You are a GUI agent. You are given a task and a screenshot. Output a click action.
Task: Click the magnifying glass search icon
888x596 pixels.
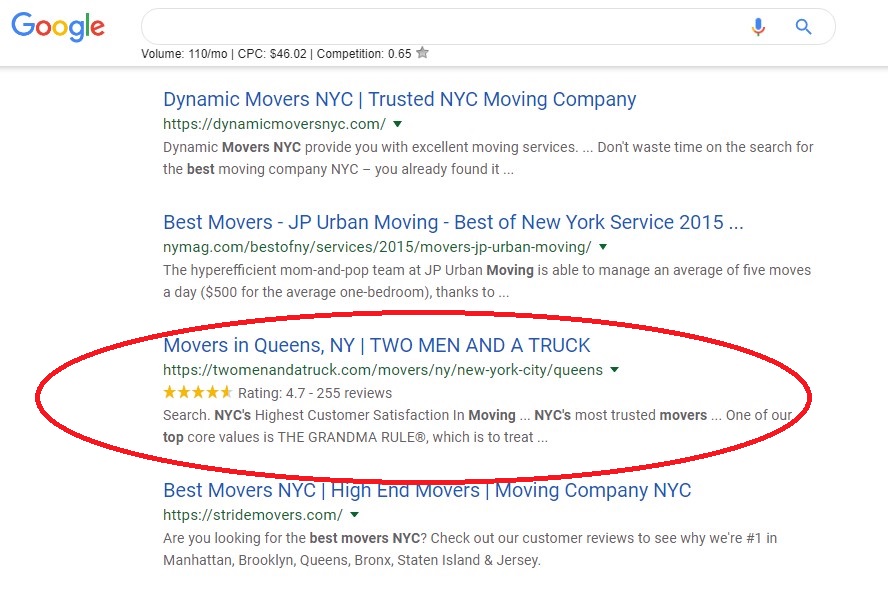(803, 27)
